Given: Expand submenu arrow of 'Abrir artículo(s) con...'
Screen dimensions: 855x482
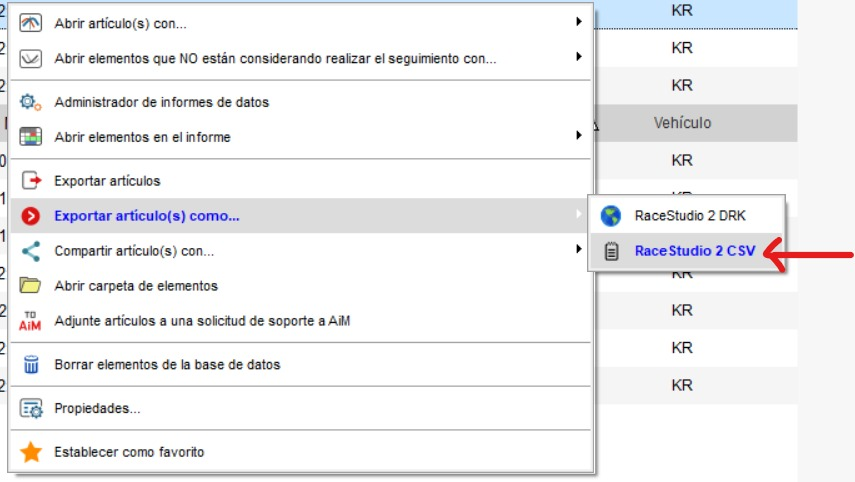Looking at the screenshot, I should coord(579,22).
